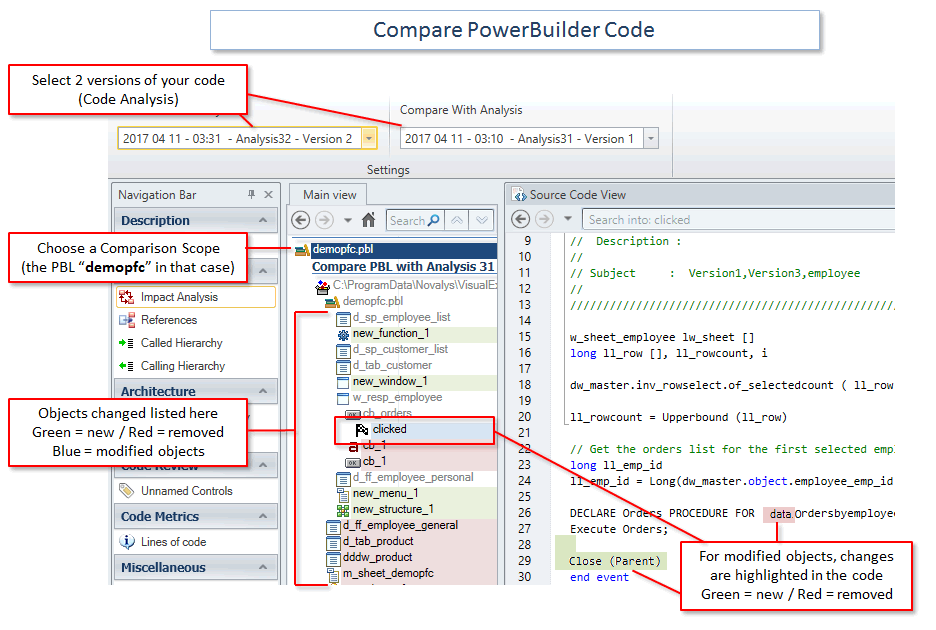The image size is (936, 630).
Task: Click the new_structure_1 structure icon
Action: point(343,511)
